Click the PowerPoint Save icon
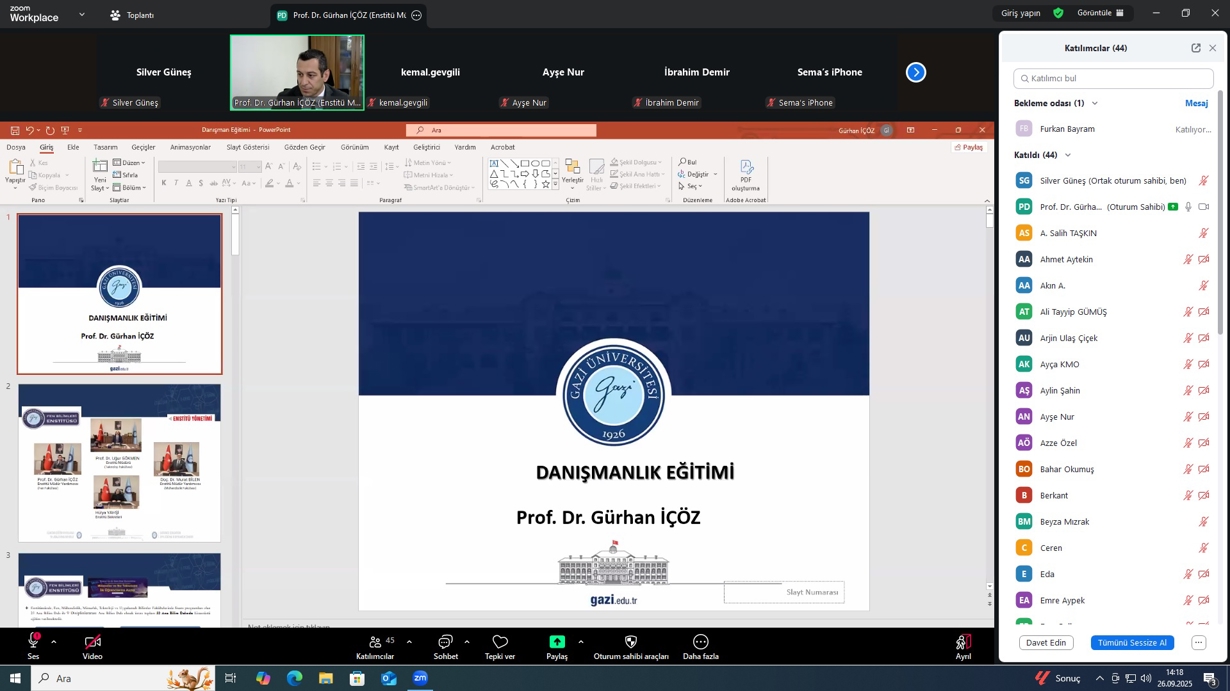Viewport: 1230px width, 691px height. 14,130
